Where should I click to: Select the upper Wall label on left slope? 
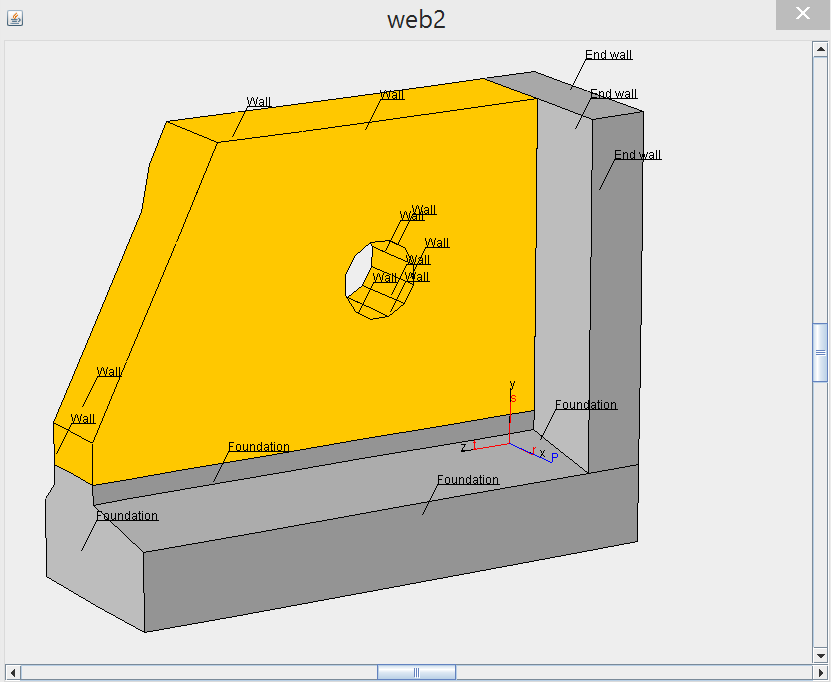pos(109,372)
